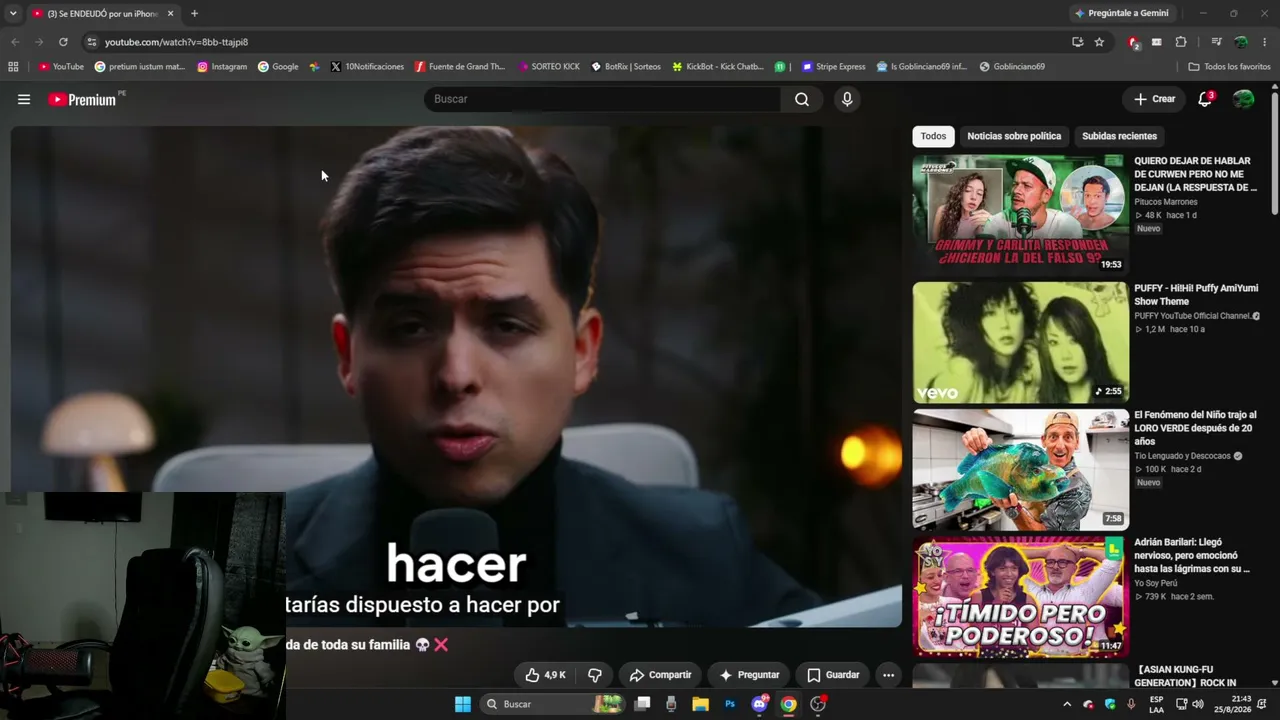
Task: Go back to the previous page
Action: click(x=15, y=42)
